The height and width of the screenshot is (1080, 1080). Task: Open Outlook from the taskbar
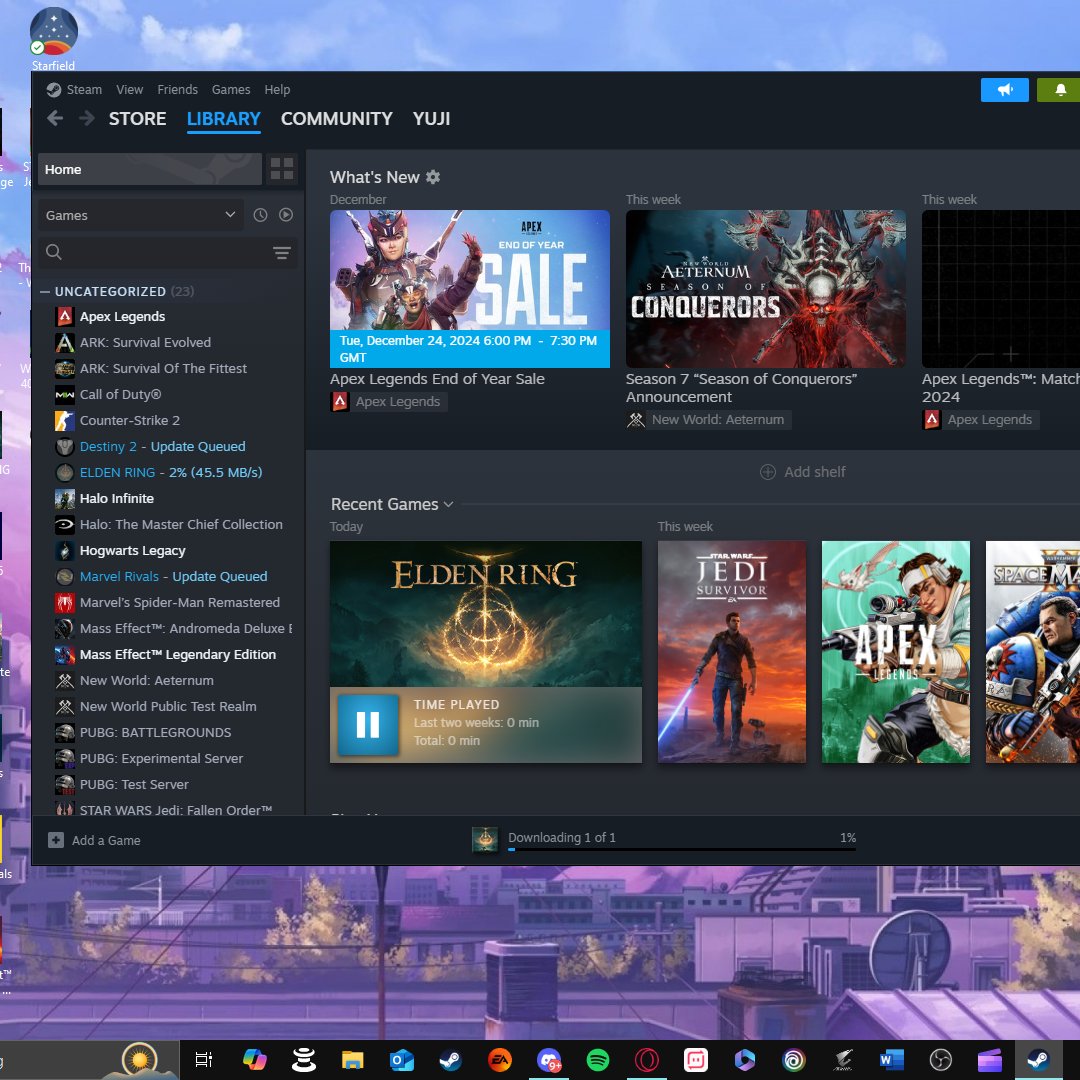pos(402,1059)
